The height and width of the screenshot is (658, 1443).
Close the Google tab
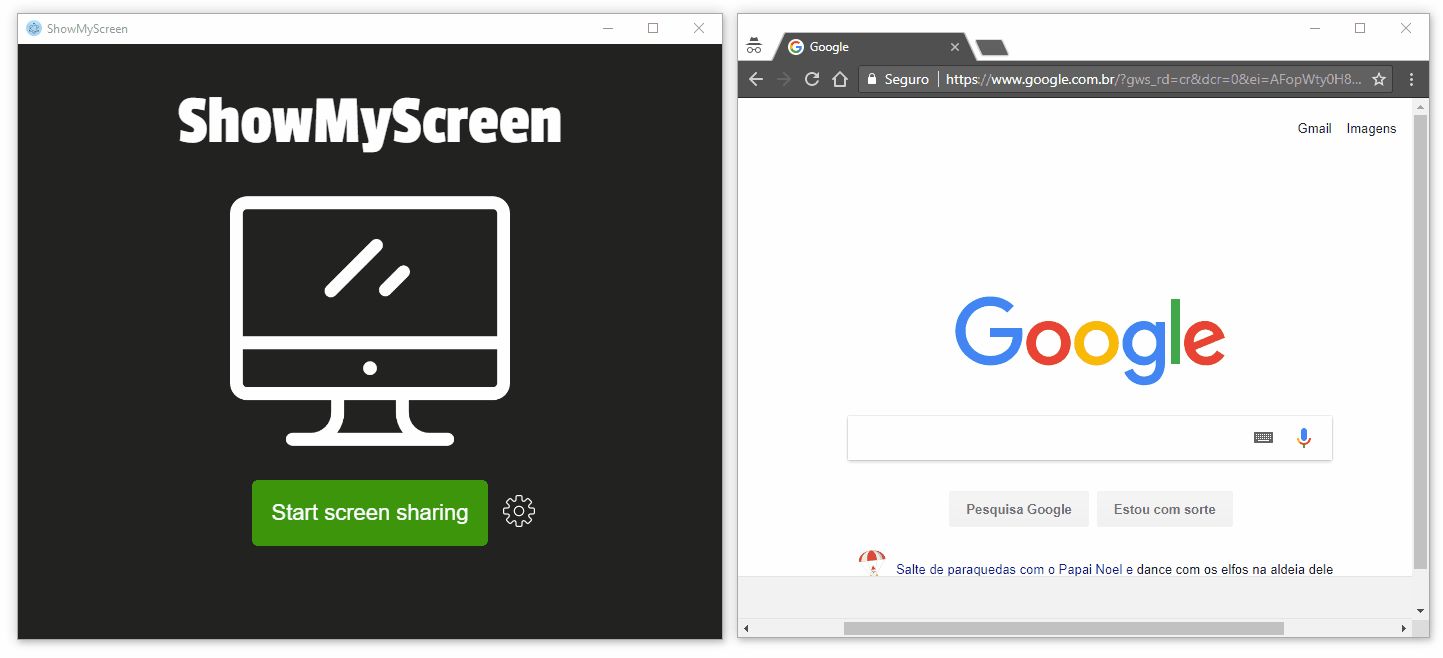955,47
